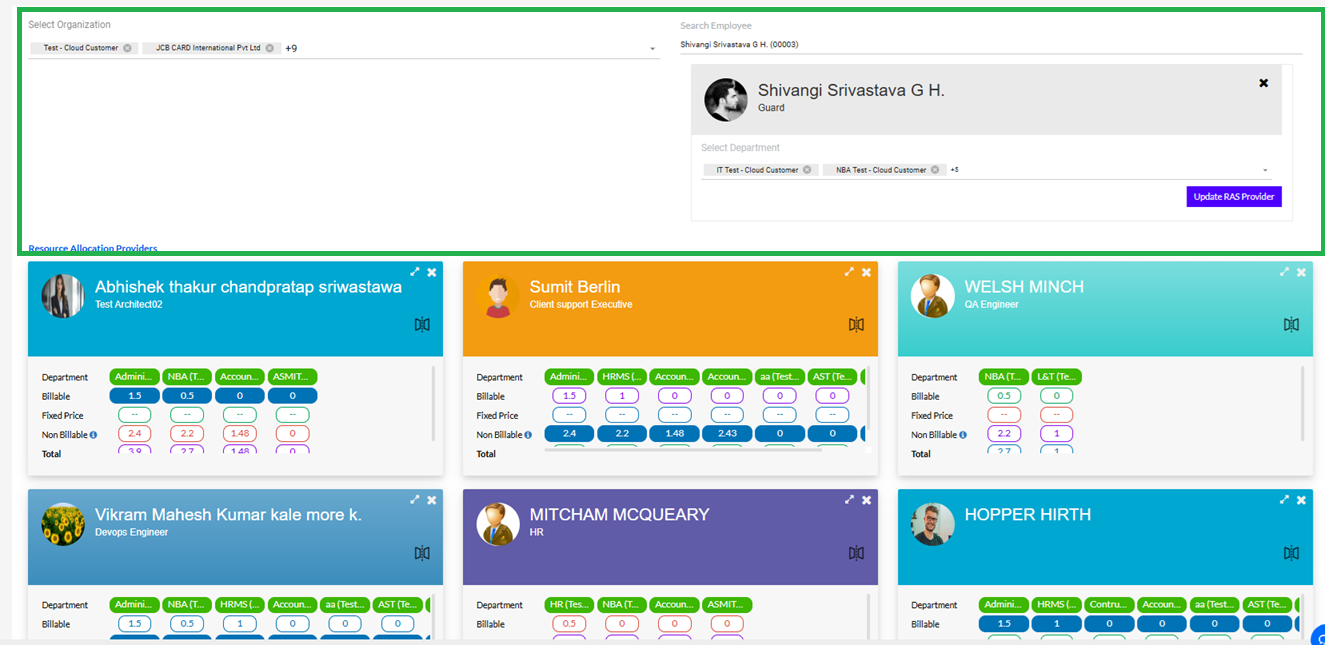Show the +9 more selected organizations
The image size is (1325, 645).
click(291, 48)
